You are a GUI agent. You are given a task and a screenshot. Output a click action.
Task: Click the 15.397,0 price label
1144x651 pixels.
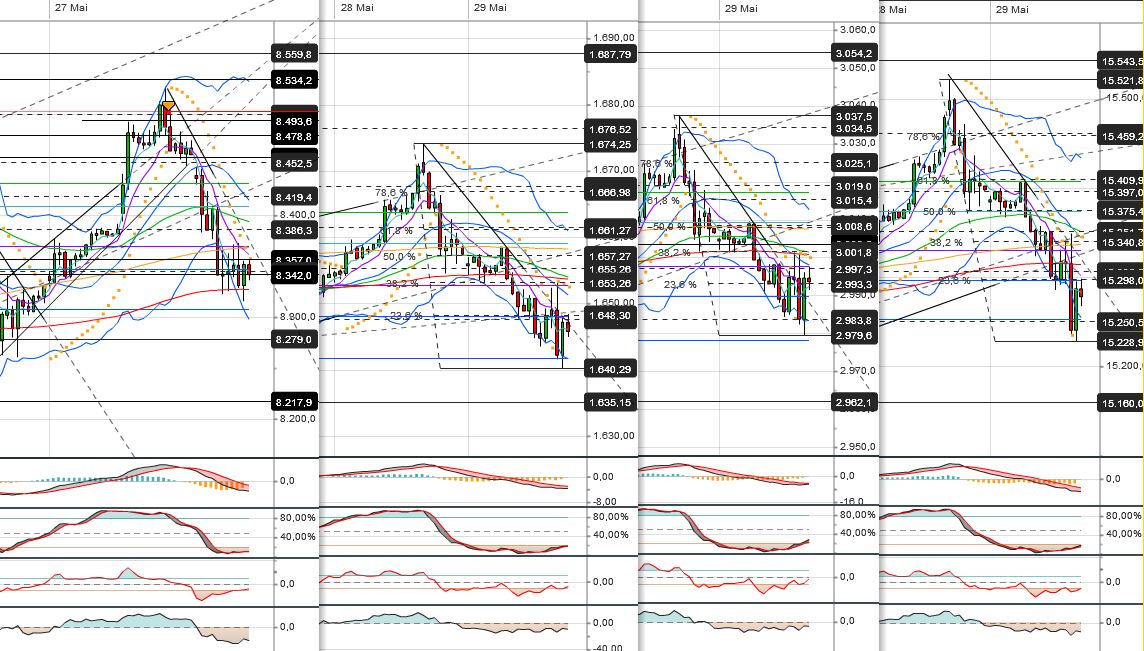click(1121, 193)
